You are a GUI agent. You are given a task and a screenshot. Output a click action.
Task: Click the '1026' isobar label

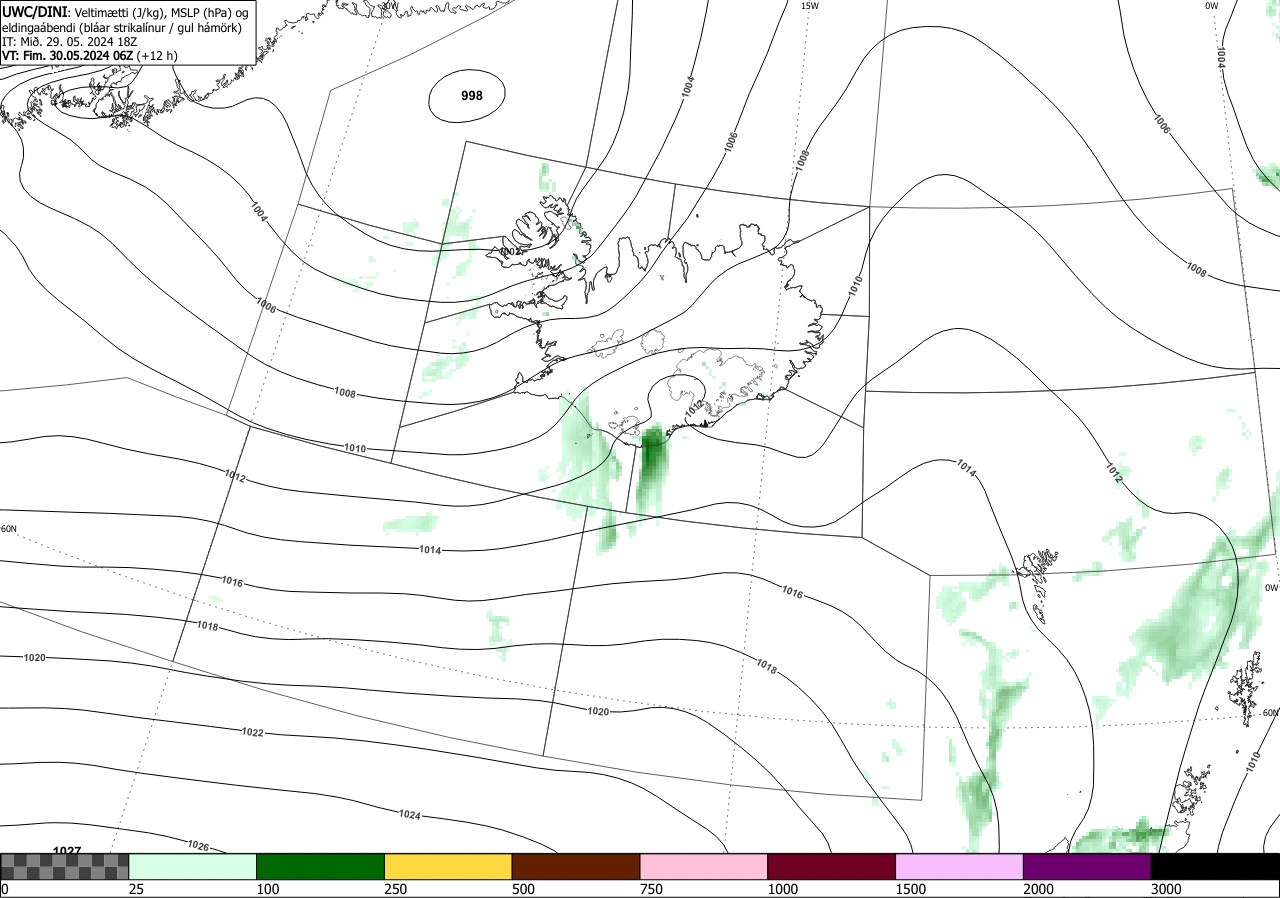[x=198, y=846]
